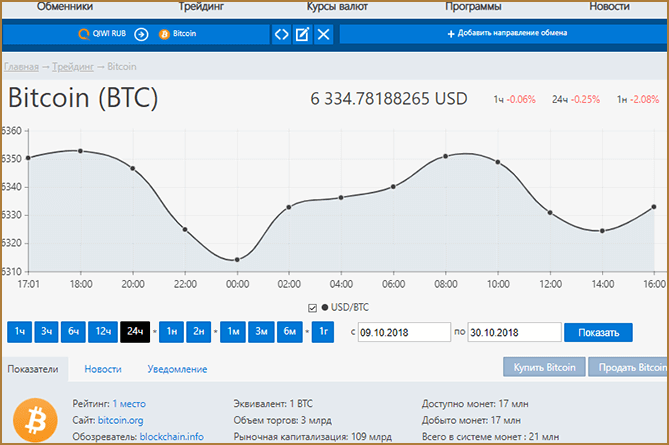This screenshot has height=445, width=669.
Task: Select the 12ч time range
Action: point(103,332)
